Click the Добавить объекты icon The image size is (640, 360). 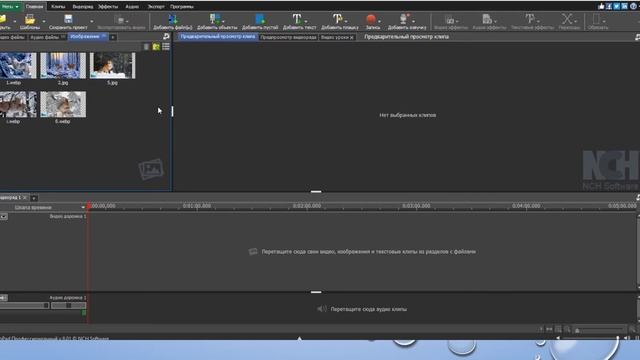coord(214,19)
